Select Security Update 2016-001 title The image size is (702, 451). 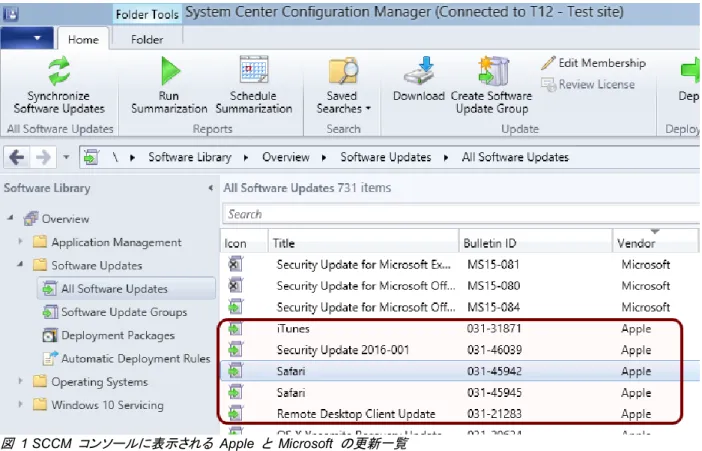coord(343,350)
